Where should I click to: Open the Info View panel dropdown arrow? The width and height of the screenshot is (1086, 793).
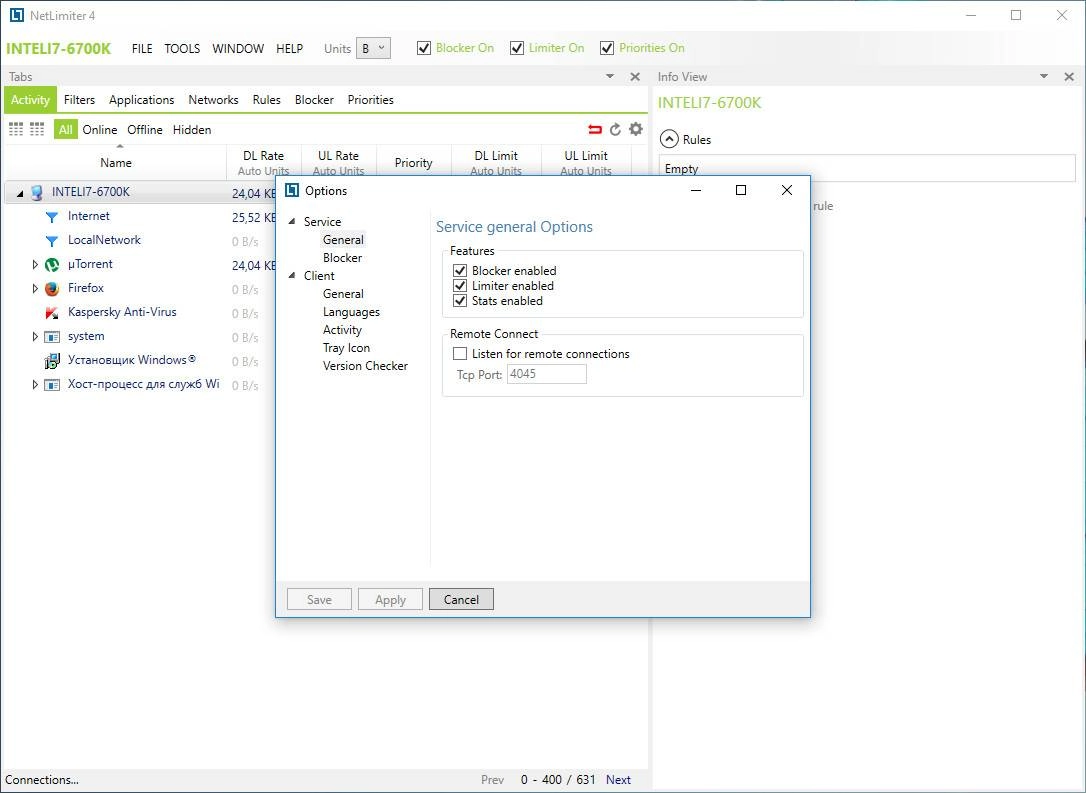1044,77
